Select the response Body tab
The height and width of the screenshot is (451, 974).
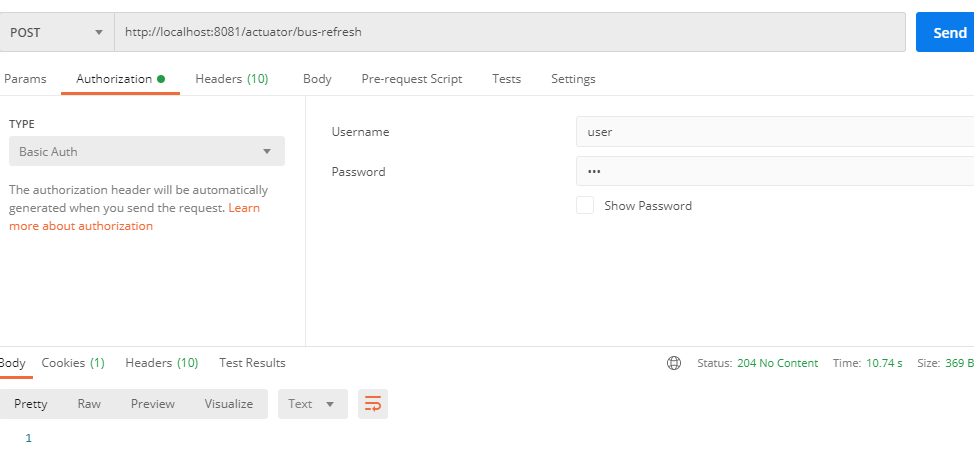click(12, 363)
